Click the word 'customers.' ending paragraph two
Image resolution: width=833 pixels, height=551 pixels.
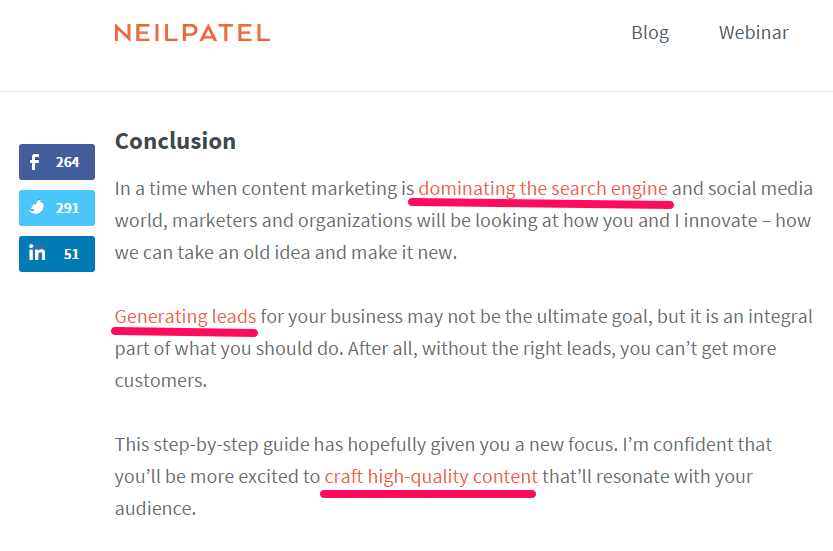point(161,381)
